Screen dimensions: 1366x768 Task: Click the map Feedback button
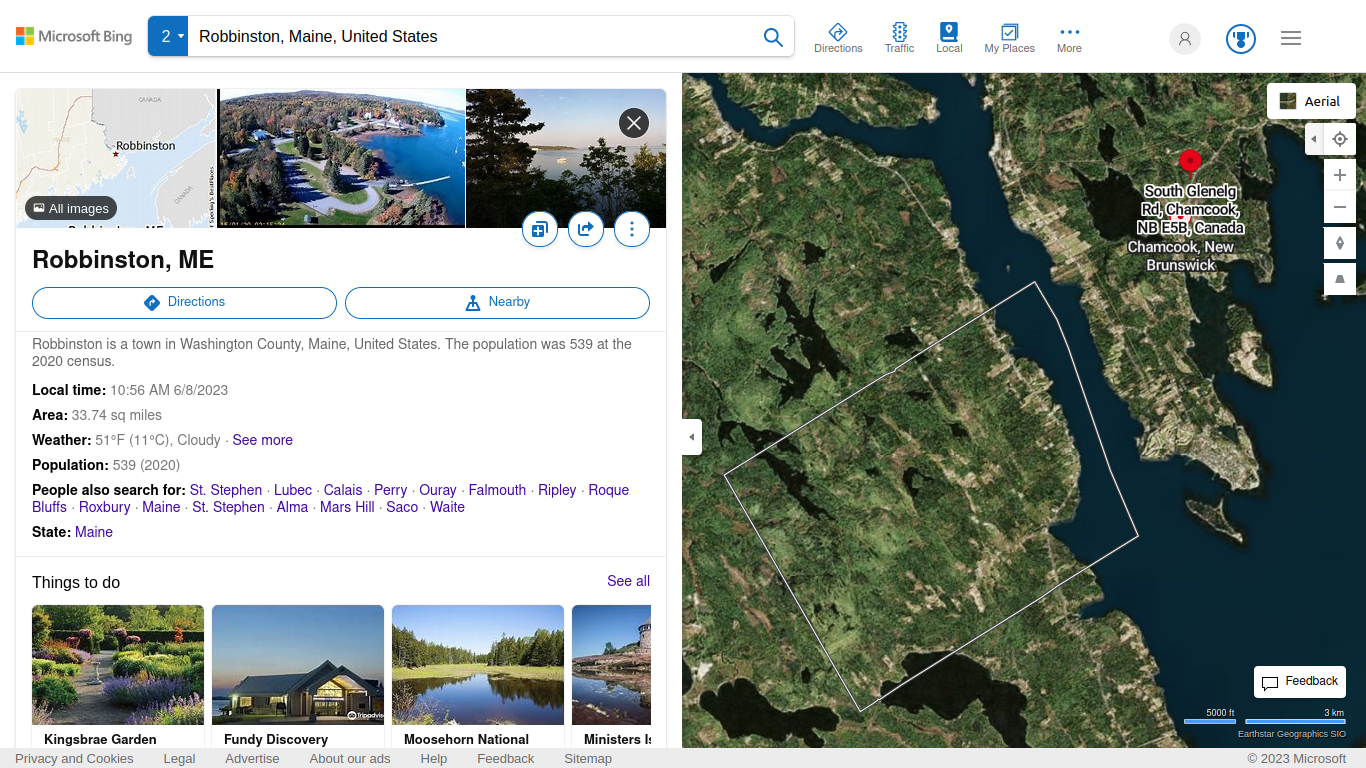point(1300,682)
